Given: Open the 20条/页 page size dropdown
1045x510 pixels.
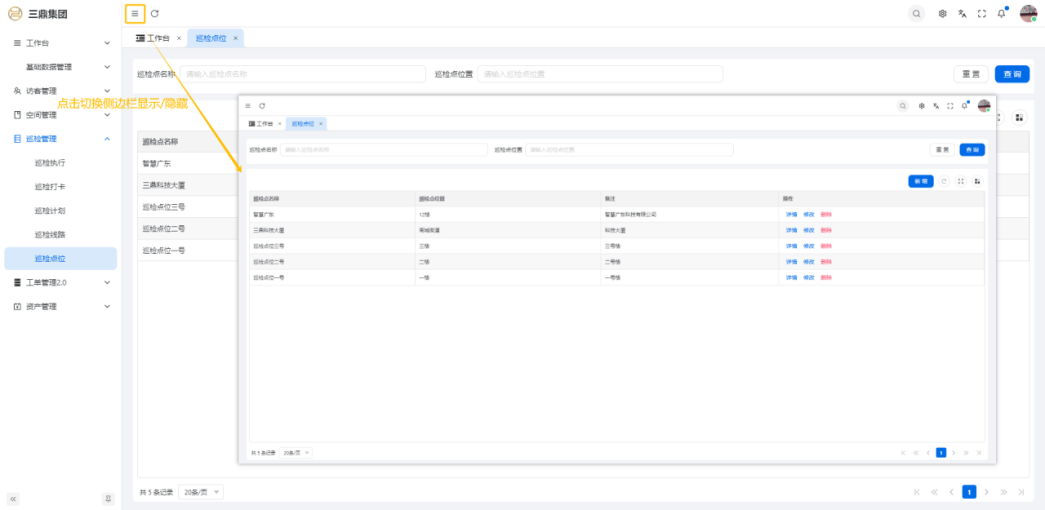Looking at the screenshot, I should (x=202, y=492).
